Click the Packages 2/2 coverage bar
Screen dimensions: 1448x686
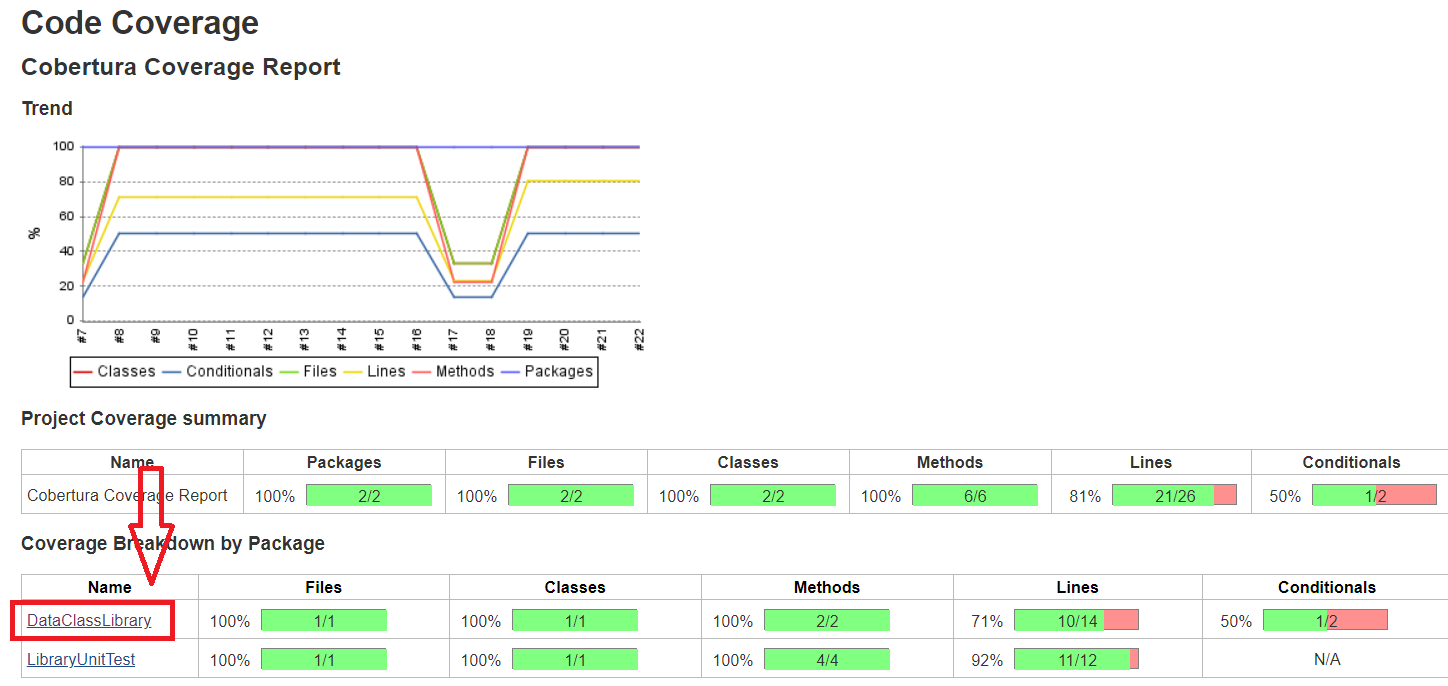tap(369, 495)
